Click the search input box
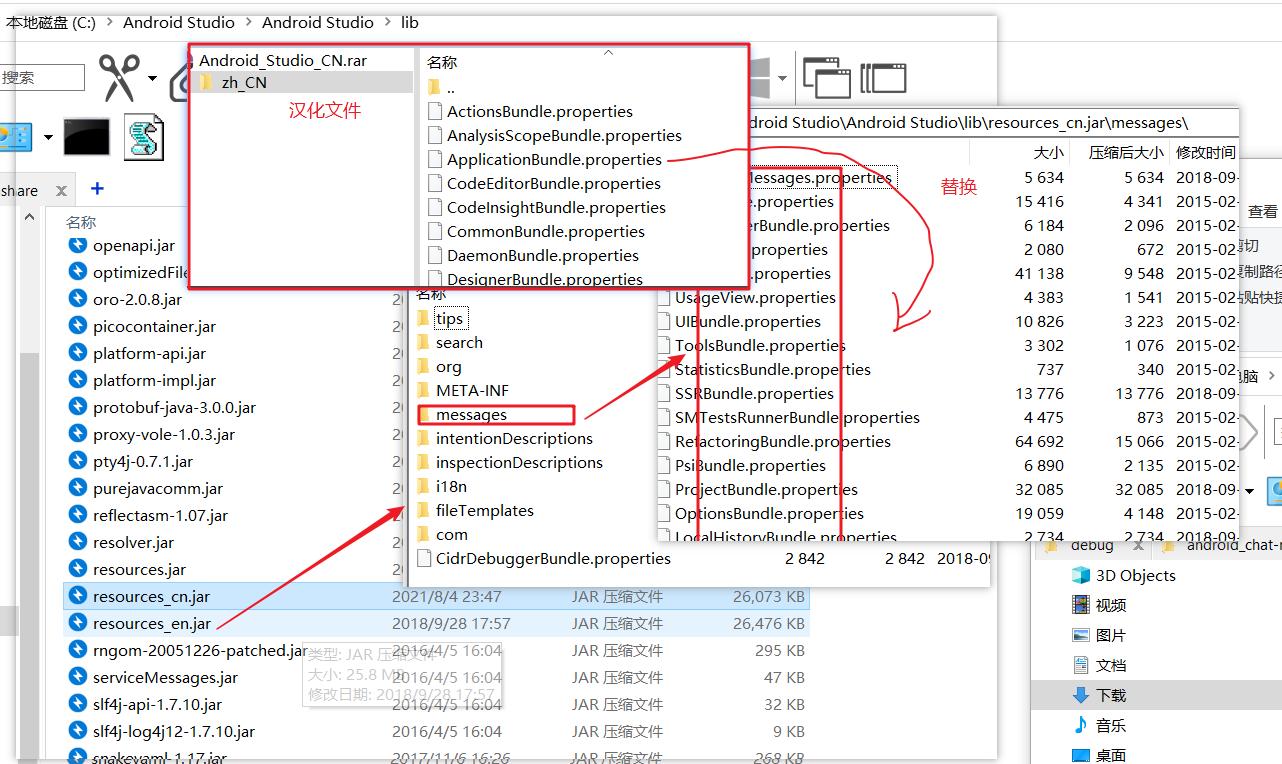Viewport: 1282px width, 764px height. click(42, 77)
